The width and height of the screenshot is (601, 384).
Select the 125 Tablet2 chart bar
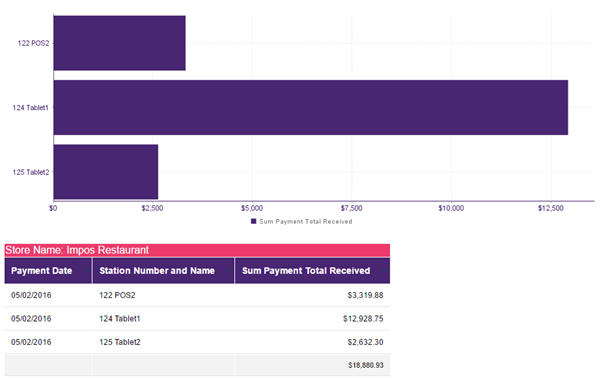106,172
